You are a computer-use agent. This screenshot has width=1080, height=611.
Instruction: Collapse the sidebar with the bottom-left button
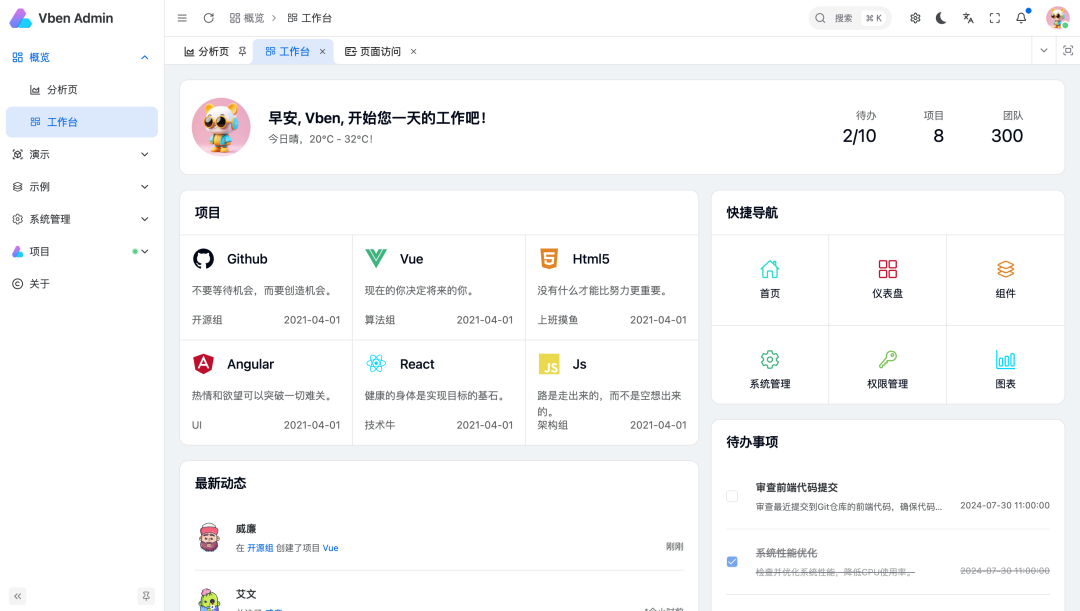tap(17, 595)
